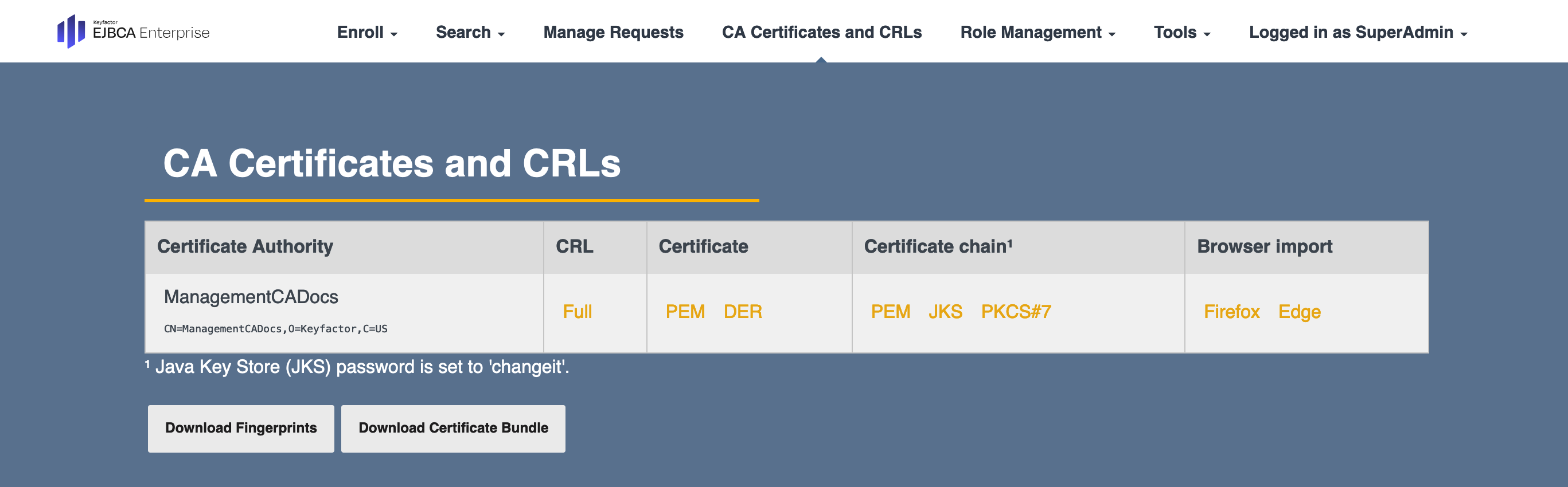
Task: Open Logged in as SuperAdmin menu
Action: (1358, 32)
